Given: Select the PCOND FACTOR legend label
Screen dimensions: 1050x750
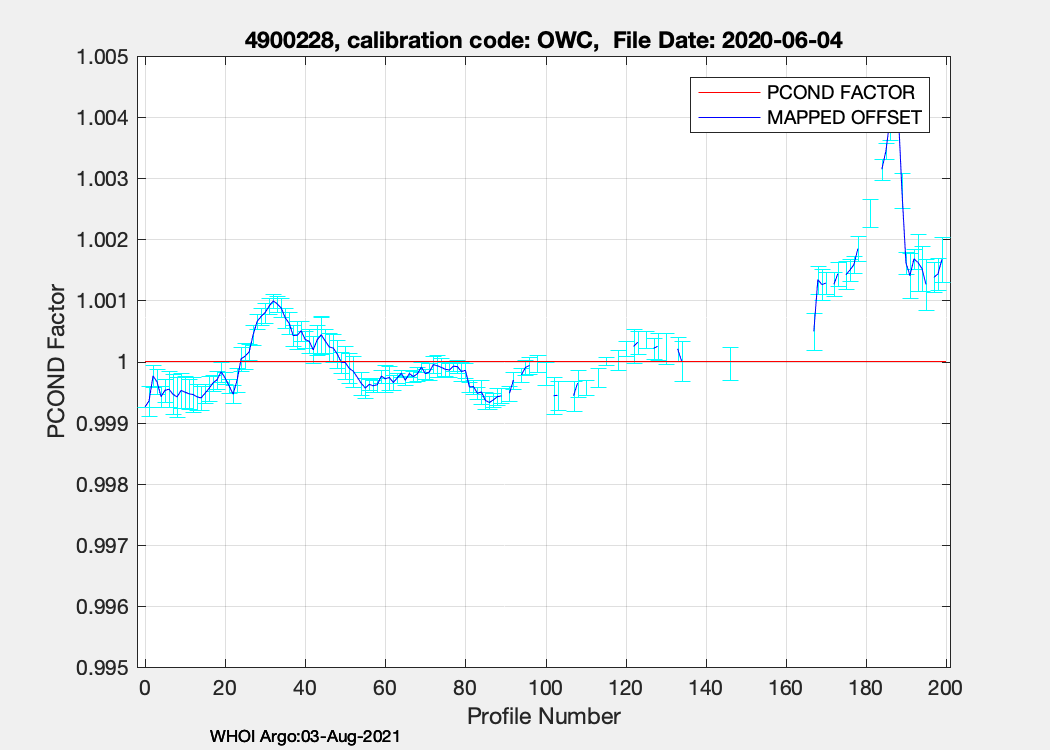Looking at the screenshot, I should [840, 93].
